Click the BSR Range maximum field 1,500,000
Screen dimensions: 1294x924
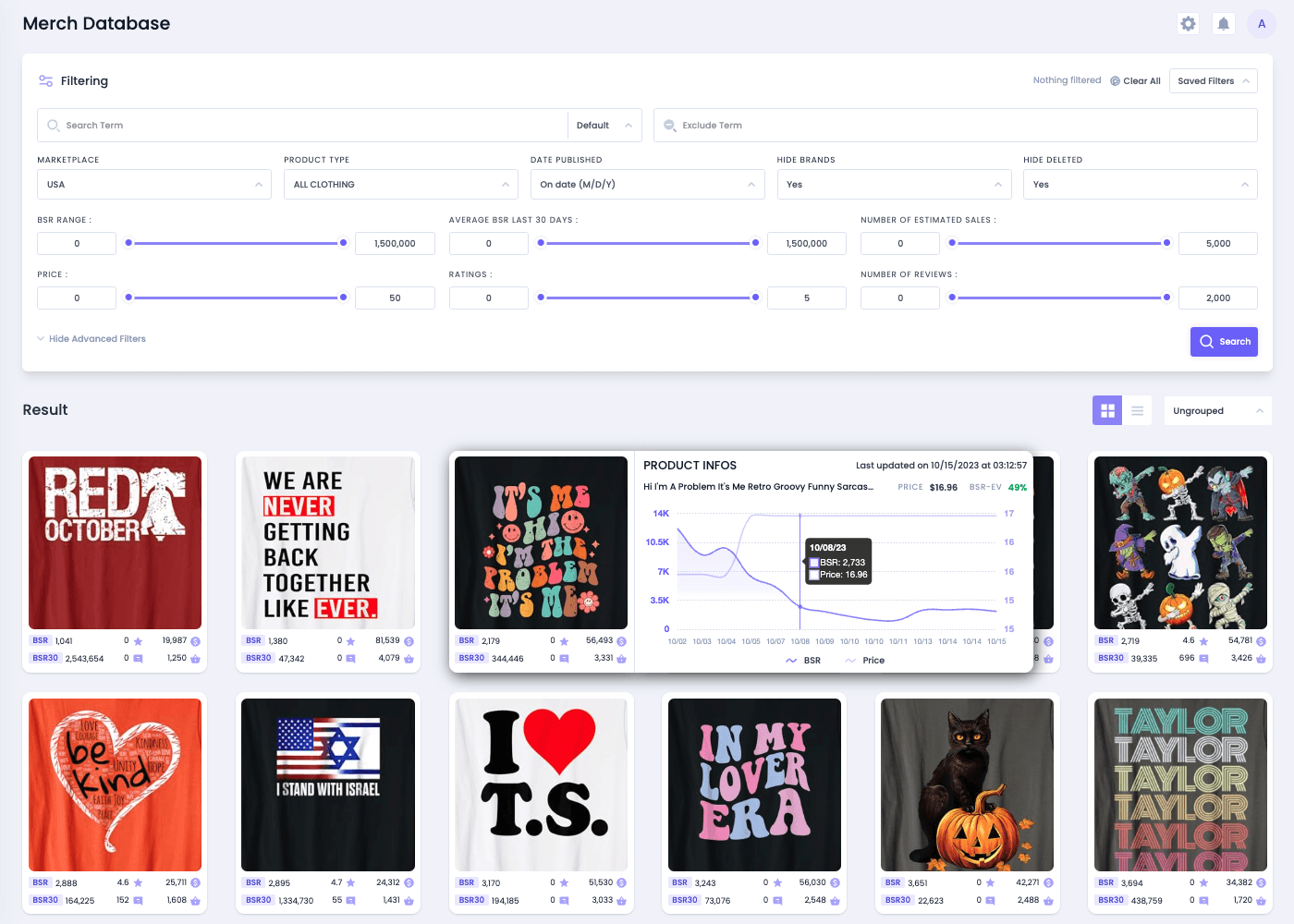[395, 244]
